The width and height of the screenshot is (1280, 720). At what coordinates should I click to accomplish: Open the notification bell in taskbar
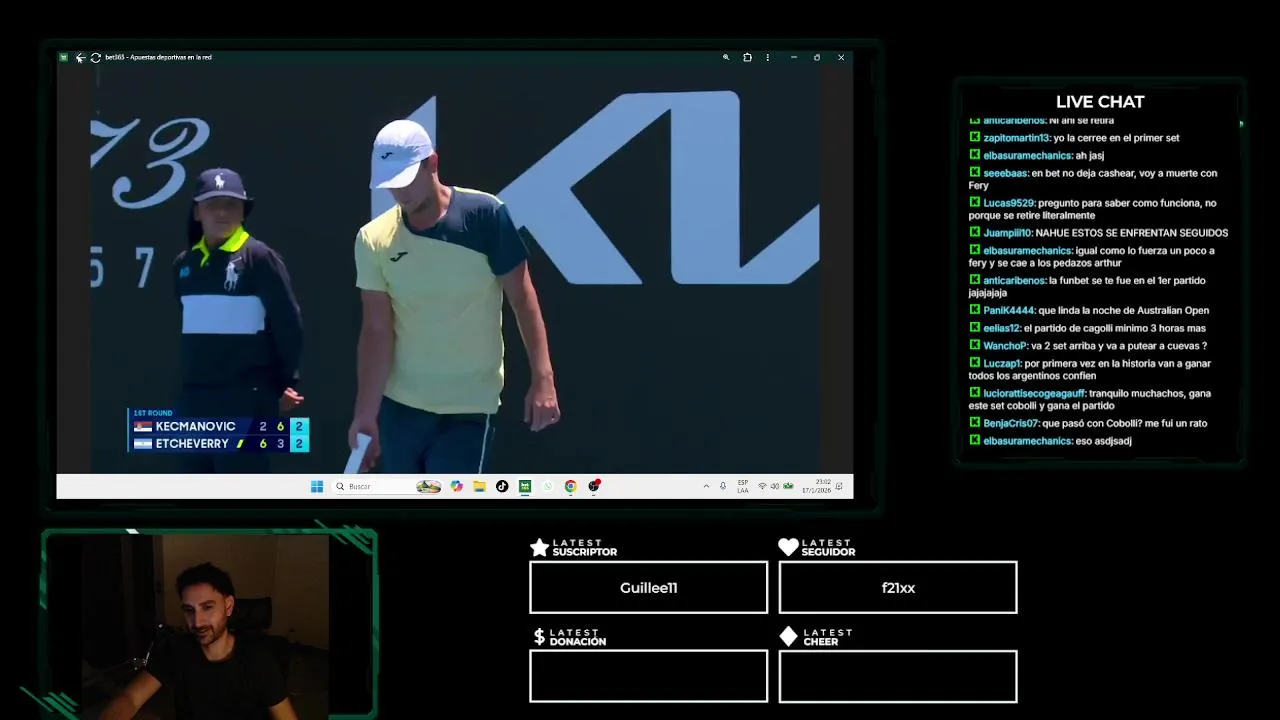[839, 486]
